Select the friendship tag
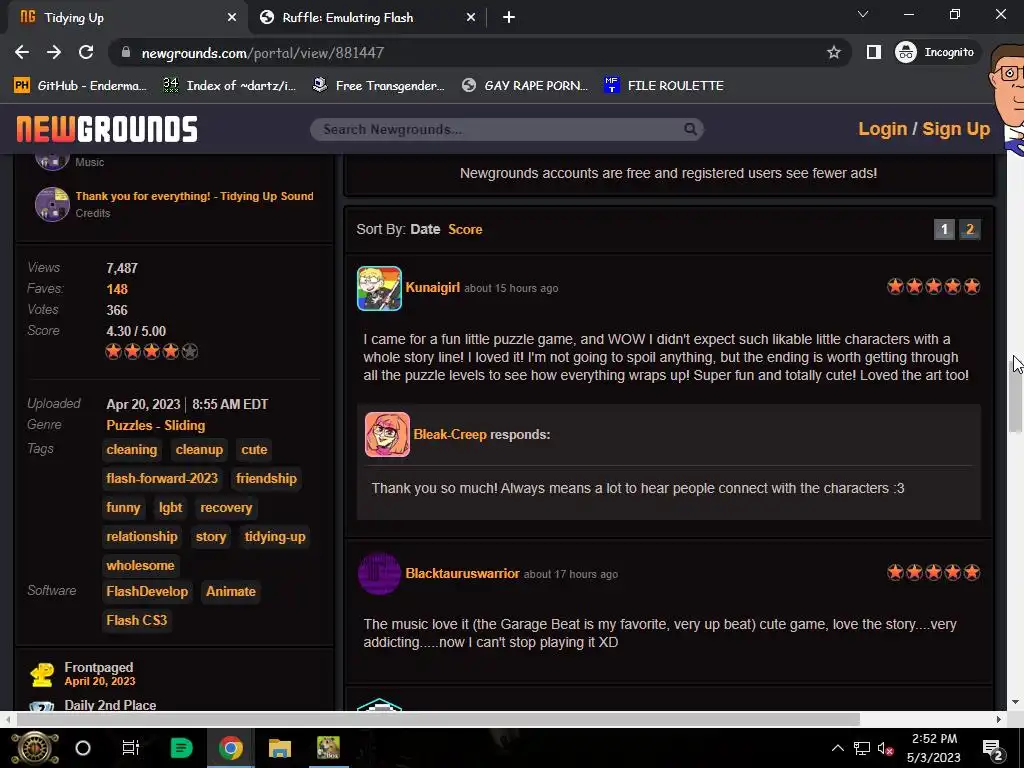Screen dimensions: 1024x768 [x=266, y=478]
